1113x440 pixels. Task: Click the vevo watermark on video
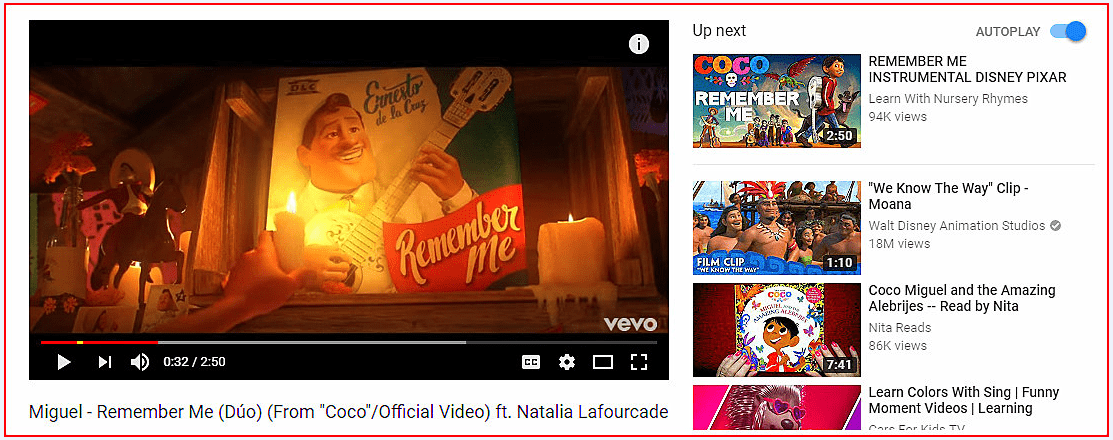tap(630, 324)
